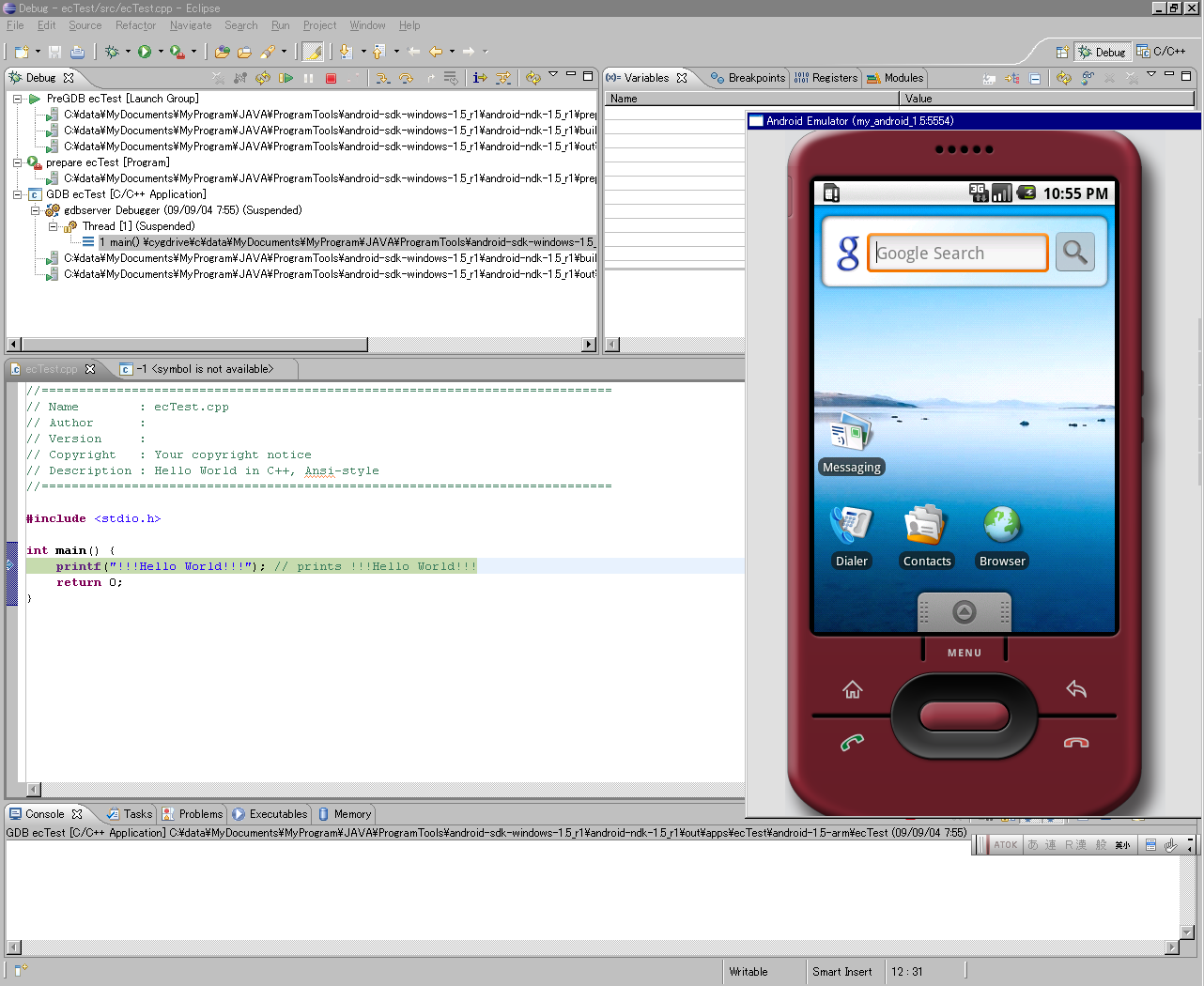Click the Previous Annotation toolbar icon

[x=378, y=52]
